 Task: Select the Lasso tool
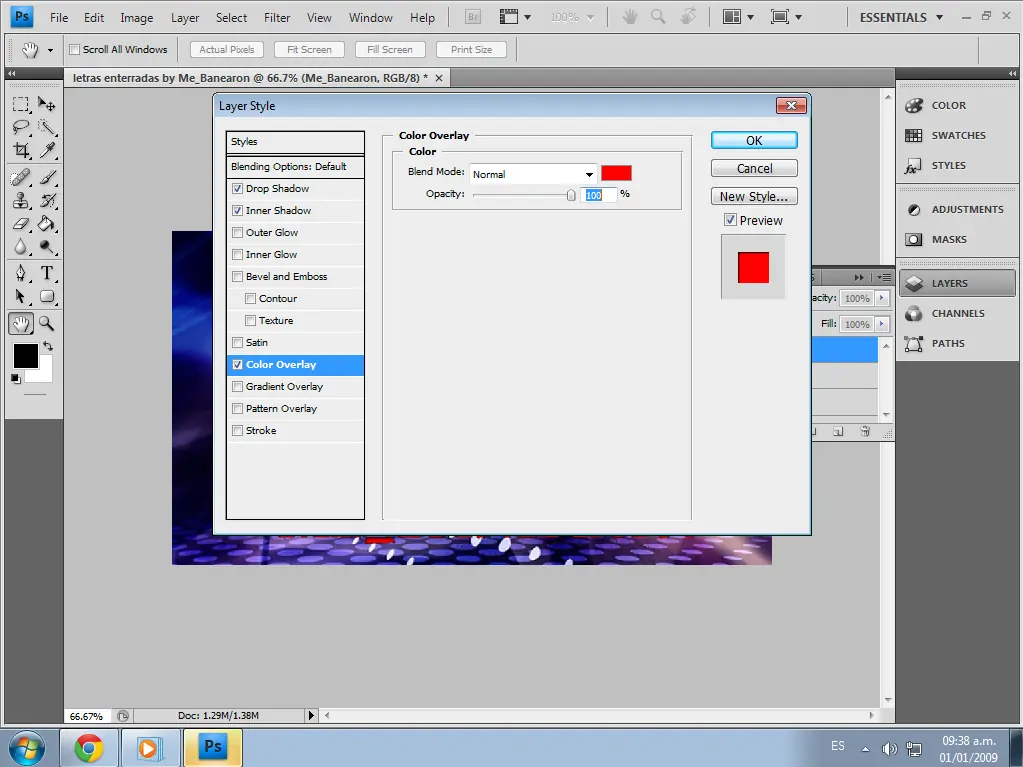[x=21, y=127]
